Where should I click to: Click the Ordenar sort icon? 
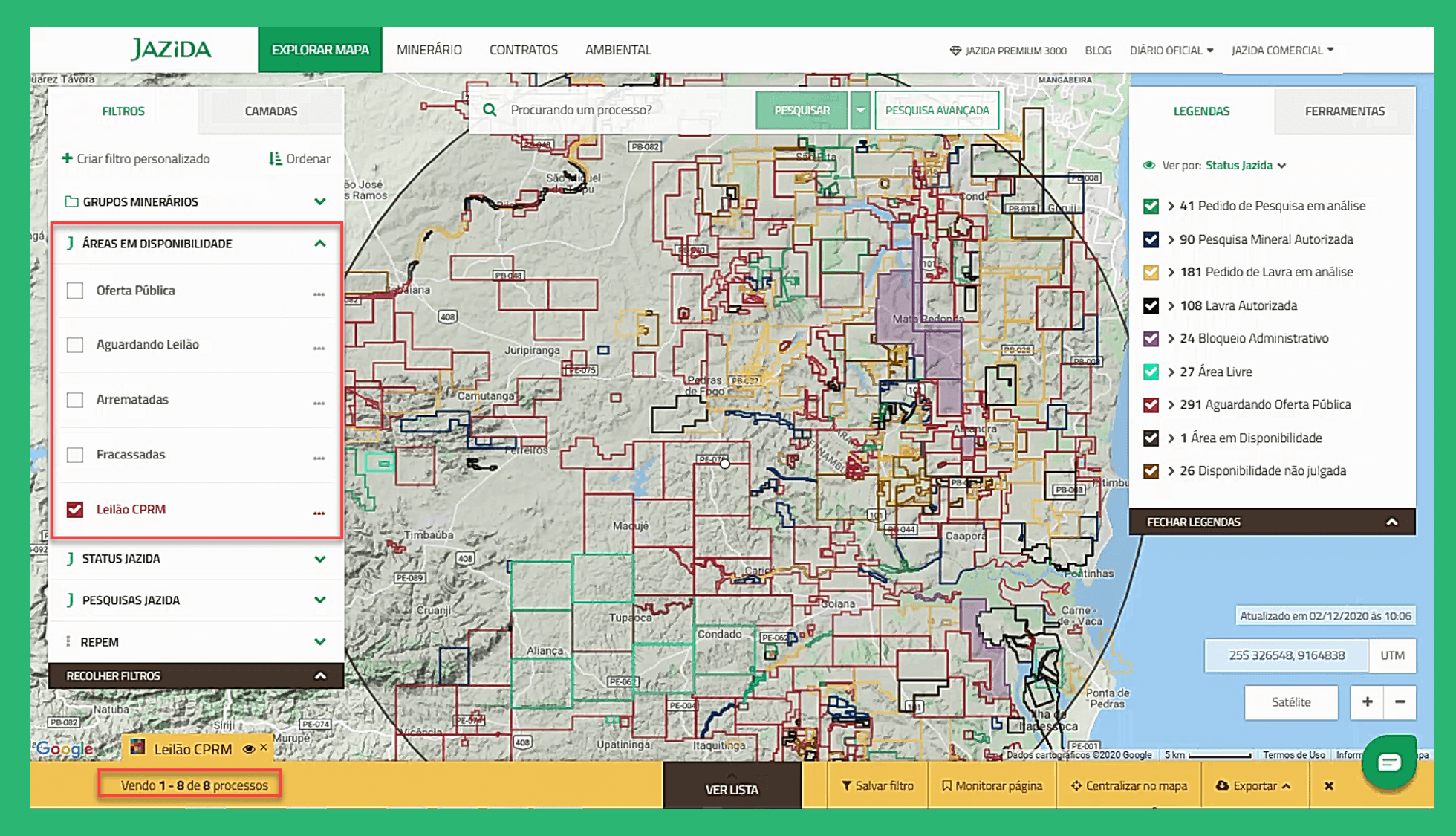[275, 158]
